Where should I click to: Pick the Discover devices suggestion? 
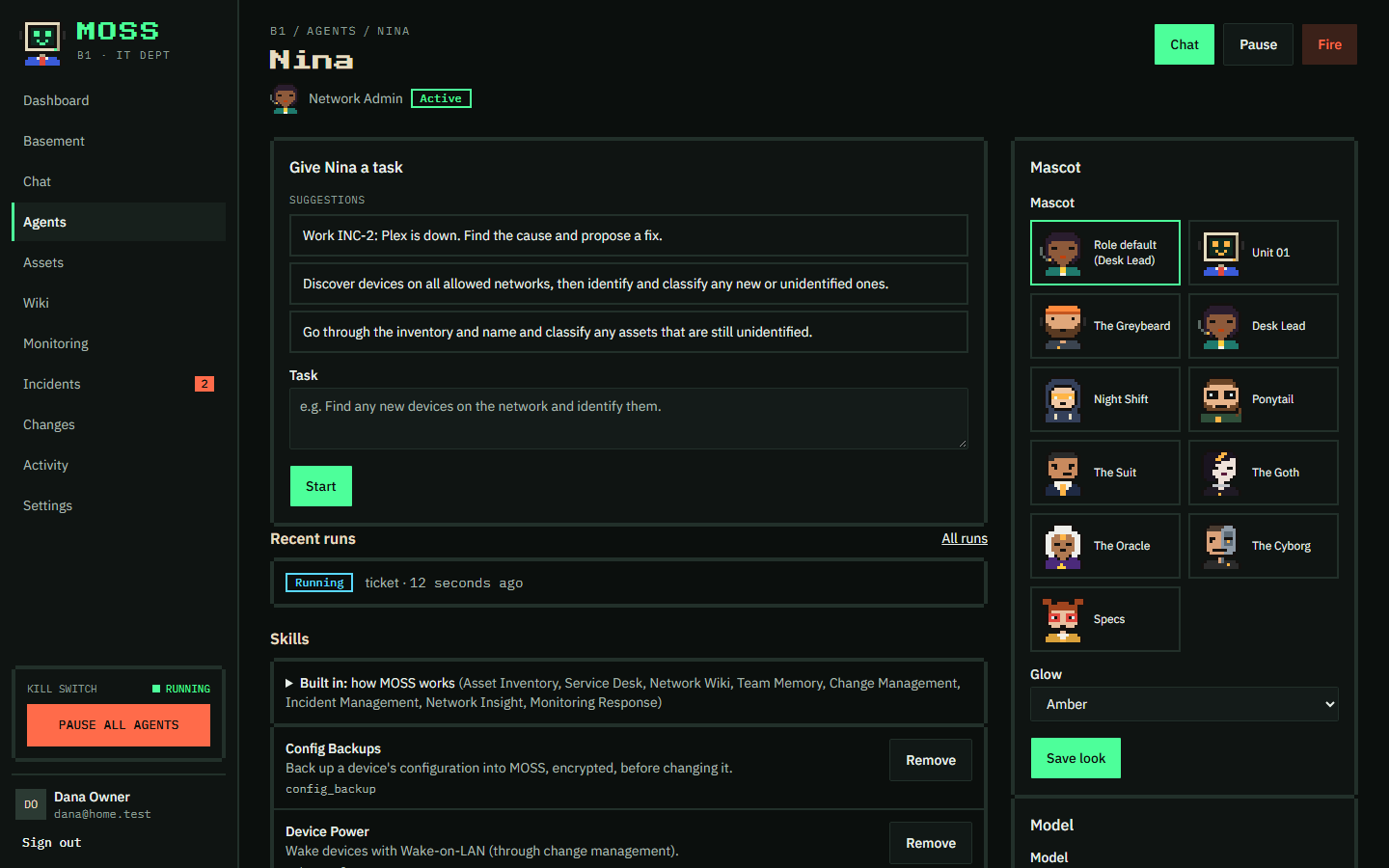coord(629,284)
